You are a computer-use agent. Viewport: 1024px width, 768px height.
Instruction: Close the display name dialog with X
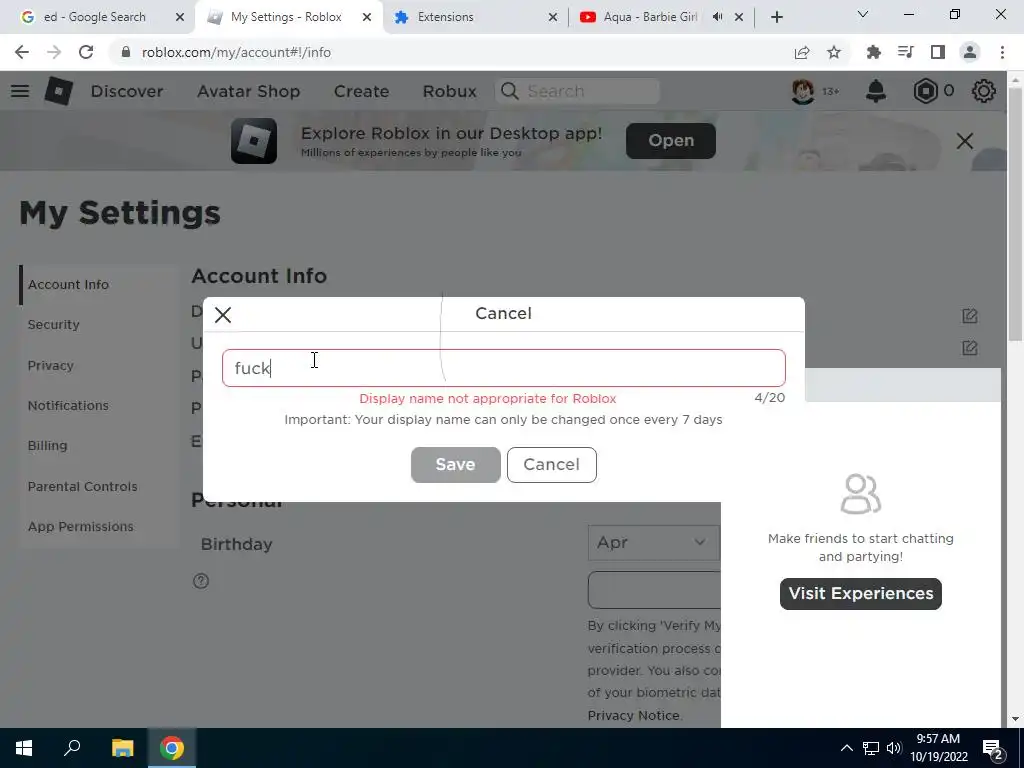click(223, 315)
